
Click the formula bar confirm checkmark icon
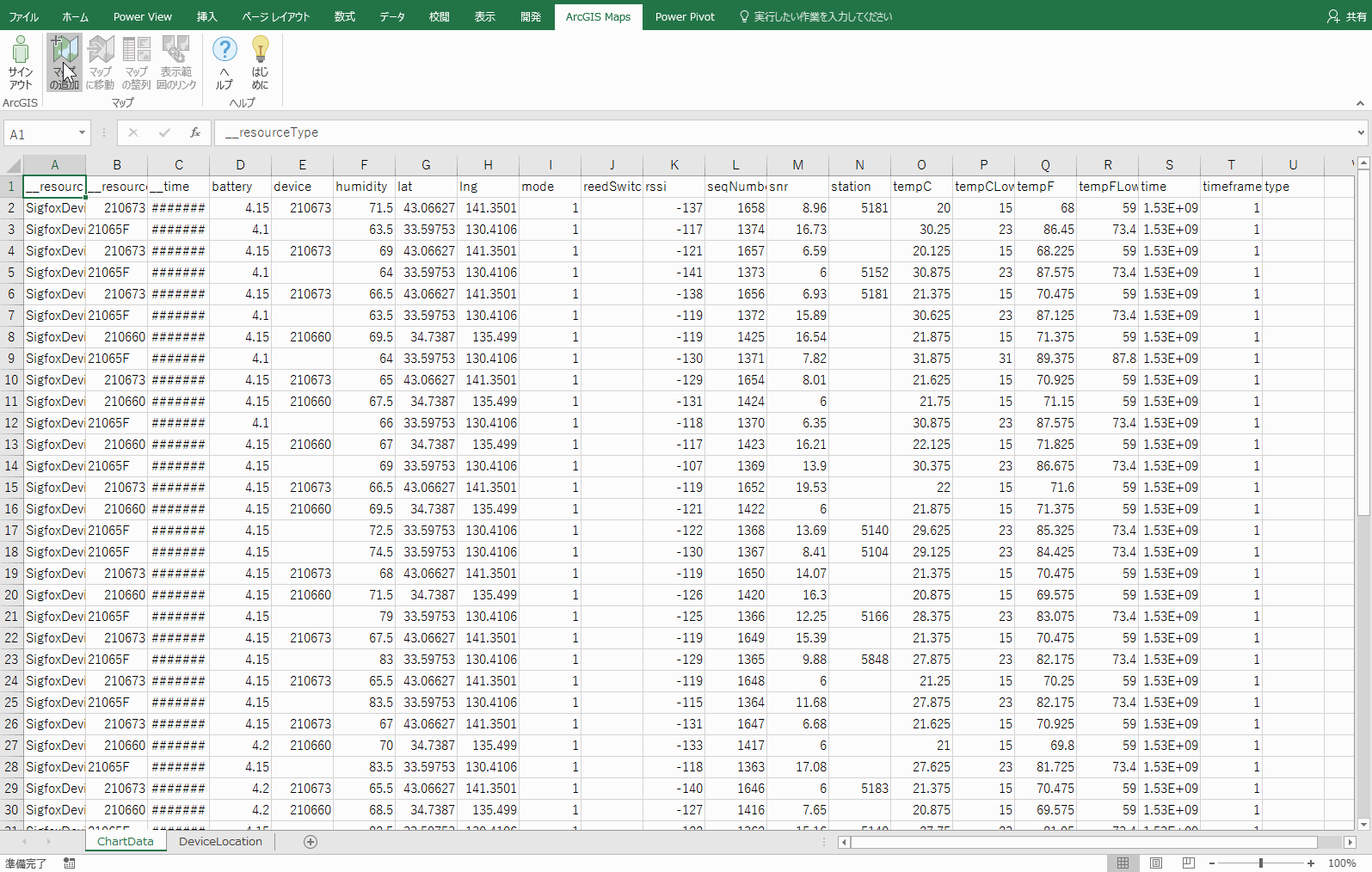pos(164,132)
